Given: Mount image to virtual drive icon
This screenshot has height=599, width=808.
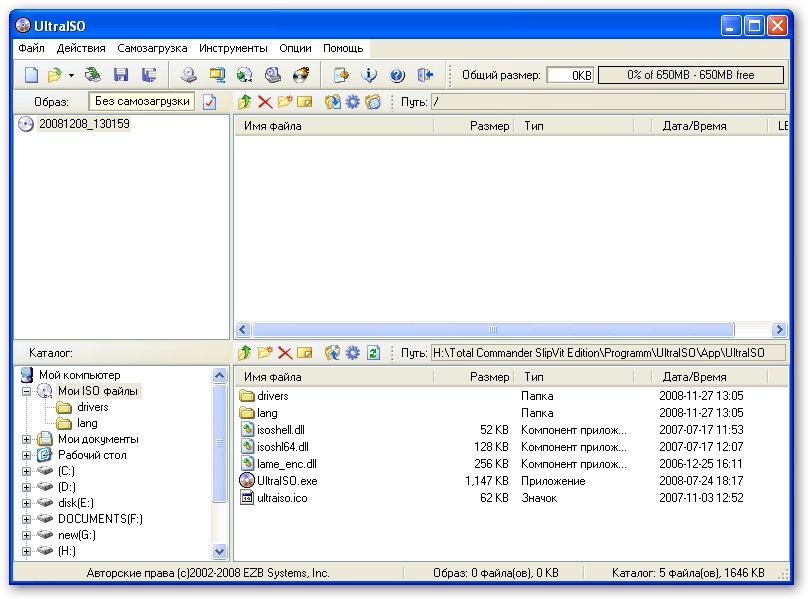Looking at the screenshot, I should (x=273, y=75).
